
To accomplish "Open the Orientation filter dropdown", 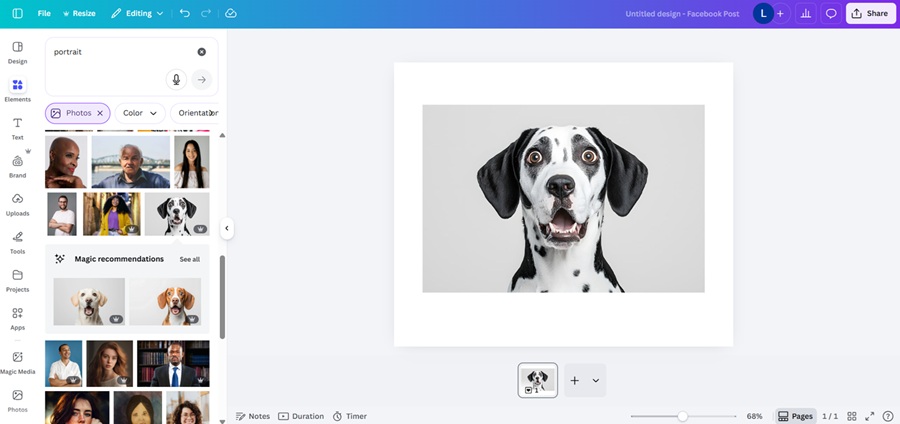I will coord(195,113).
